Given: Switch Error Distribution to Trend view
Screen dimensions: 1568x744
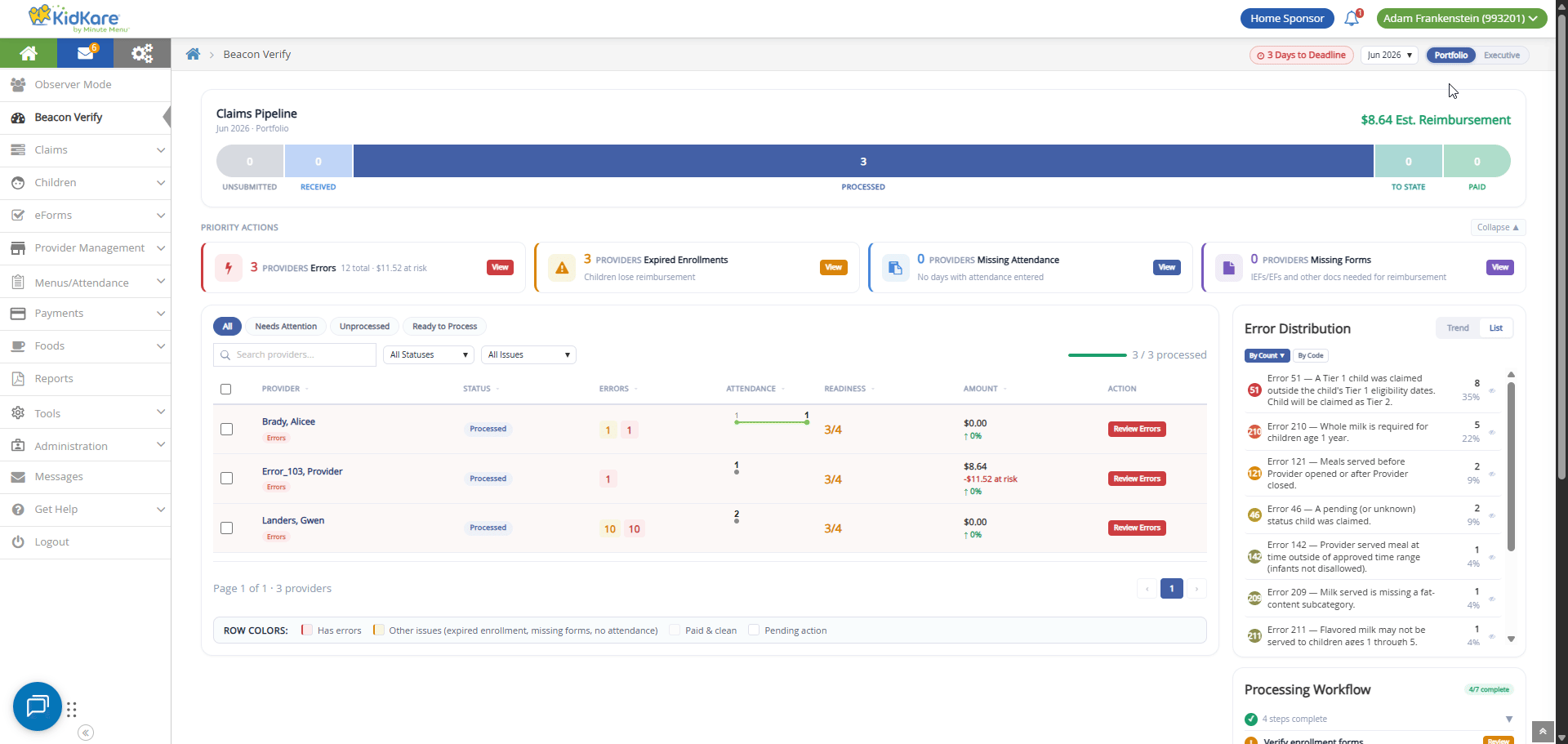Looking at the screenshot, I should (1458, 328).
